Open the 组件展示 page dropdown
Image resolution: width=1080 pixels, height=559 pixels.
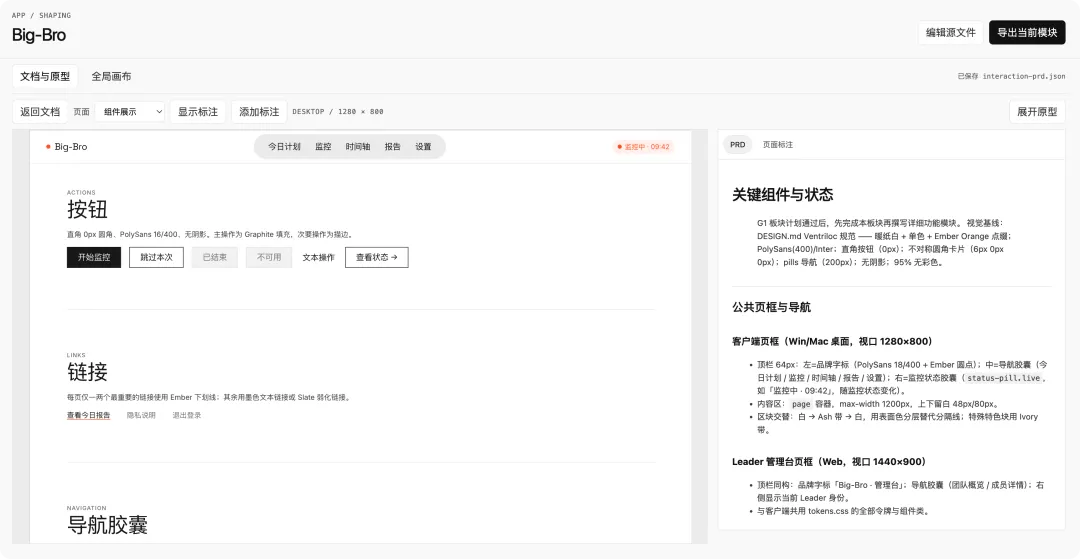tap(130, 112)
